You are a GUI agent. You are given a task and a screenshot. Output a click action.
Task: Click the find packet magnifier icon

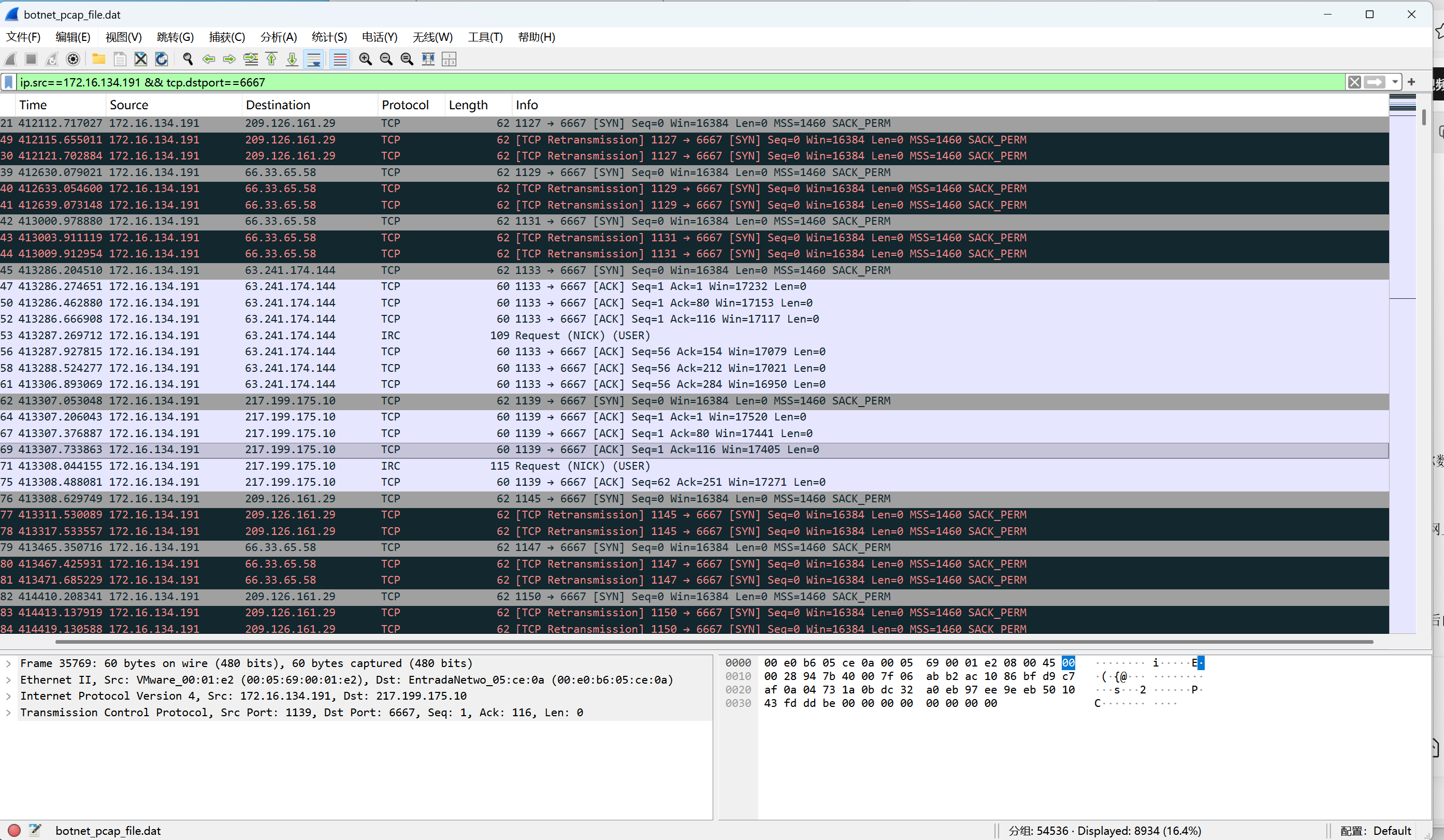click(188, 59)
